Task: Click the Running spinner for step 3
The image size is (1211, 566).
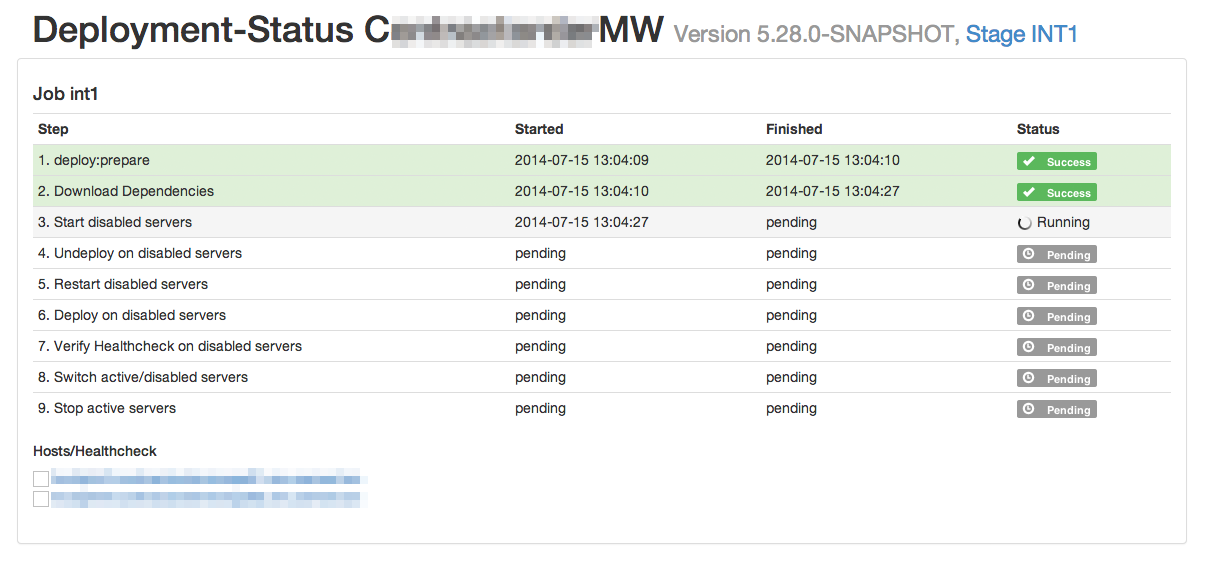Action: pos(1024,223)
